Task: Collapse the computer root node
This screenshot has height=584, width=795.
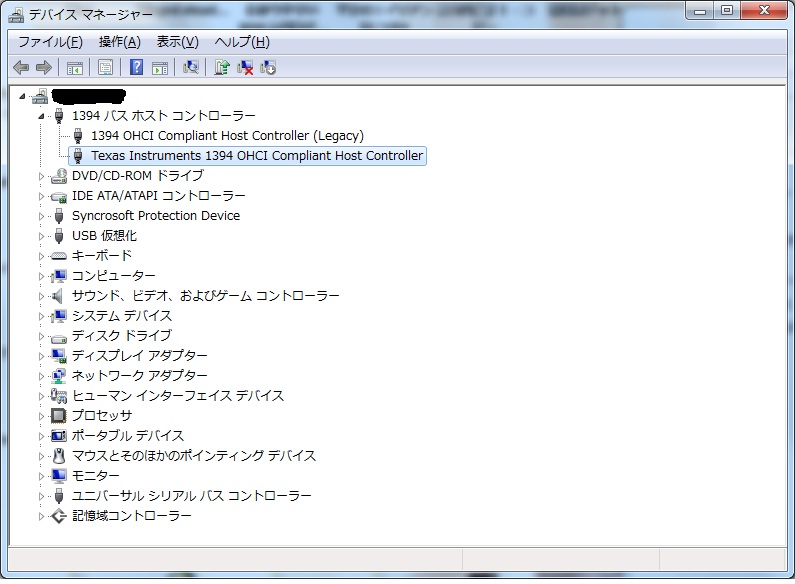Action: pos(22,96)
